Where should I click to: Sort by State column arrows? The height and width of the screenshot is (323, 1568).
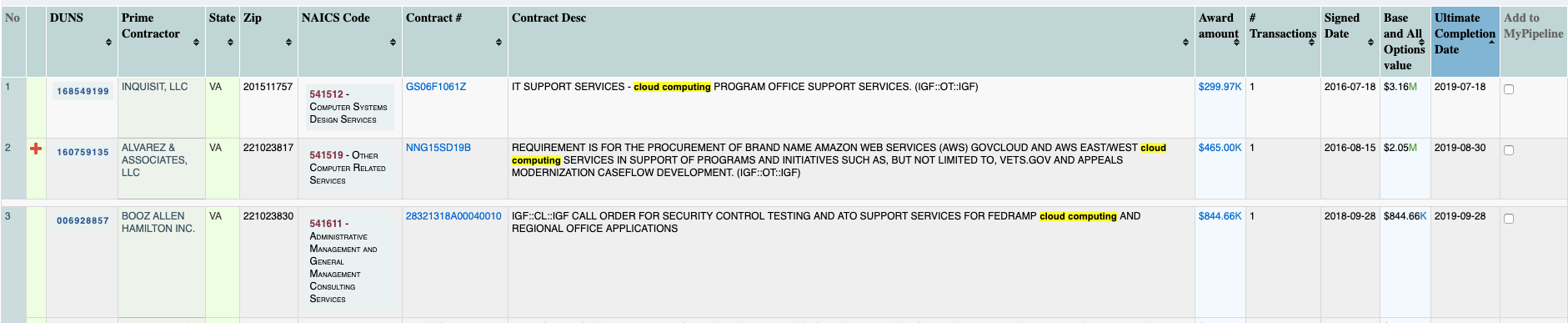pyautogui.click(x=231, y=42)
